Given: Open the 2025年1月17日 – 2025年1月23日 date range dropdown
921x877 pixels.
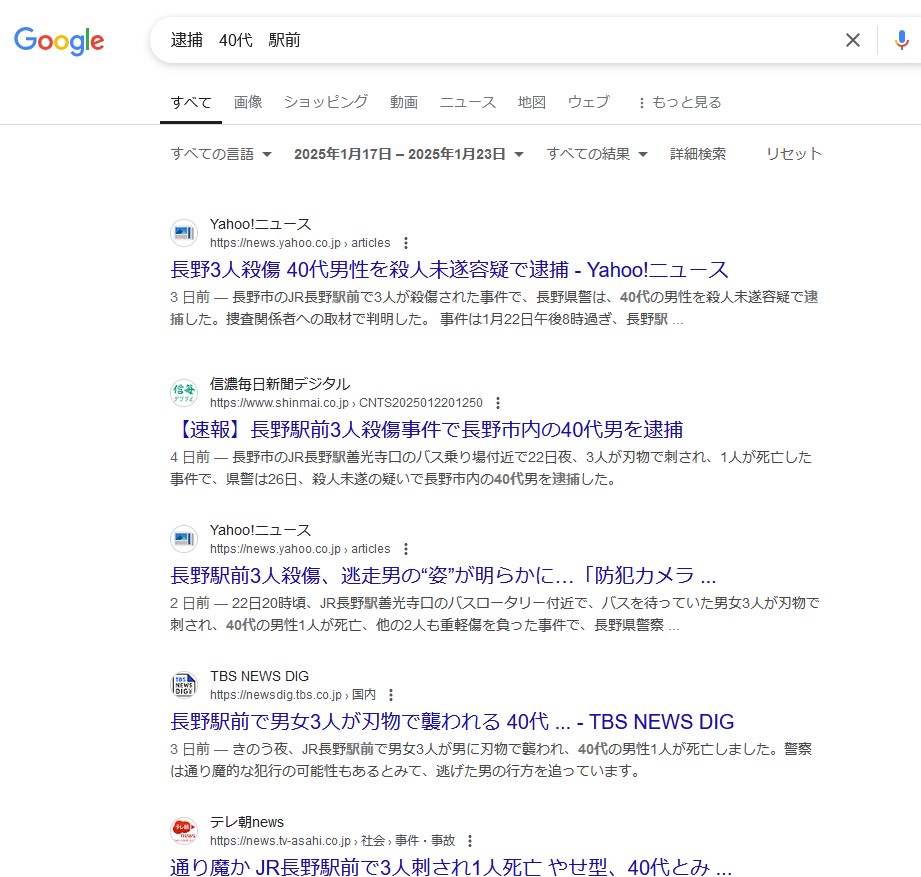Looking at the screenshot, I should pyautogui.click(x=409, y=154).
